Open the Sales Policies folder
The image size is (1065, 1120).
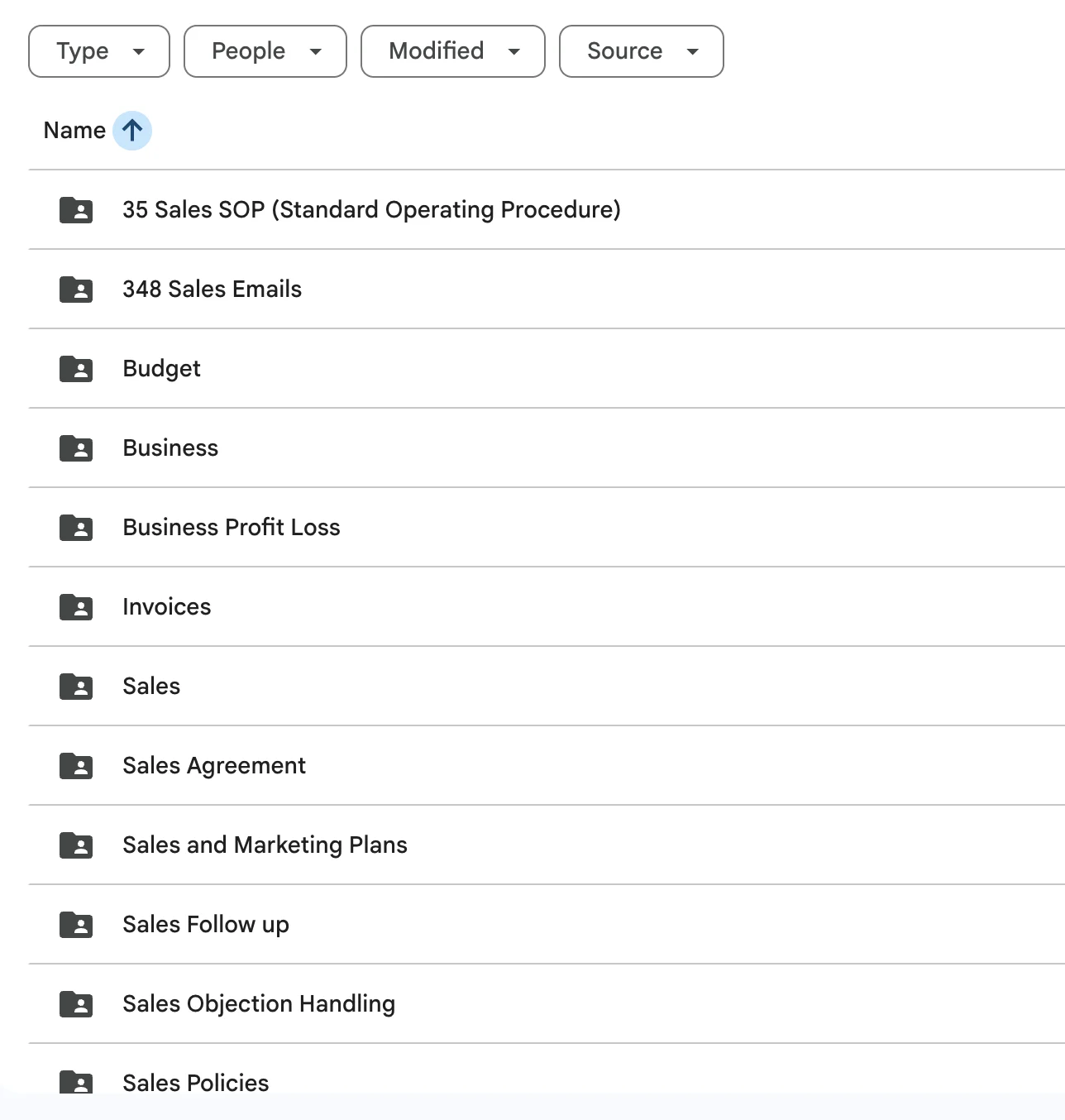coord(196,1083)
